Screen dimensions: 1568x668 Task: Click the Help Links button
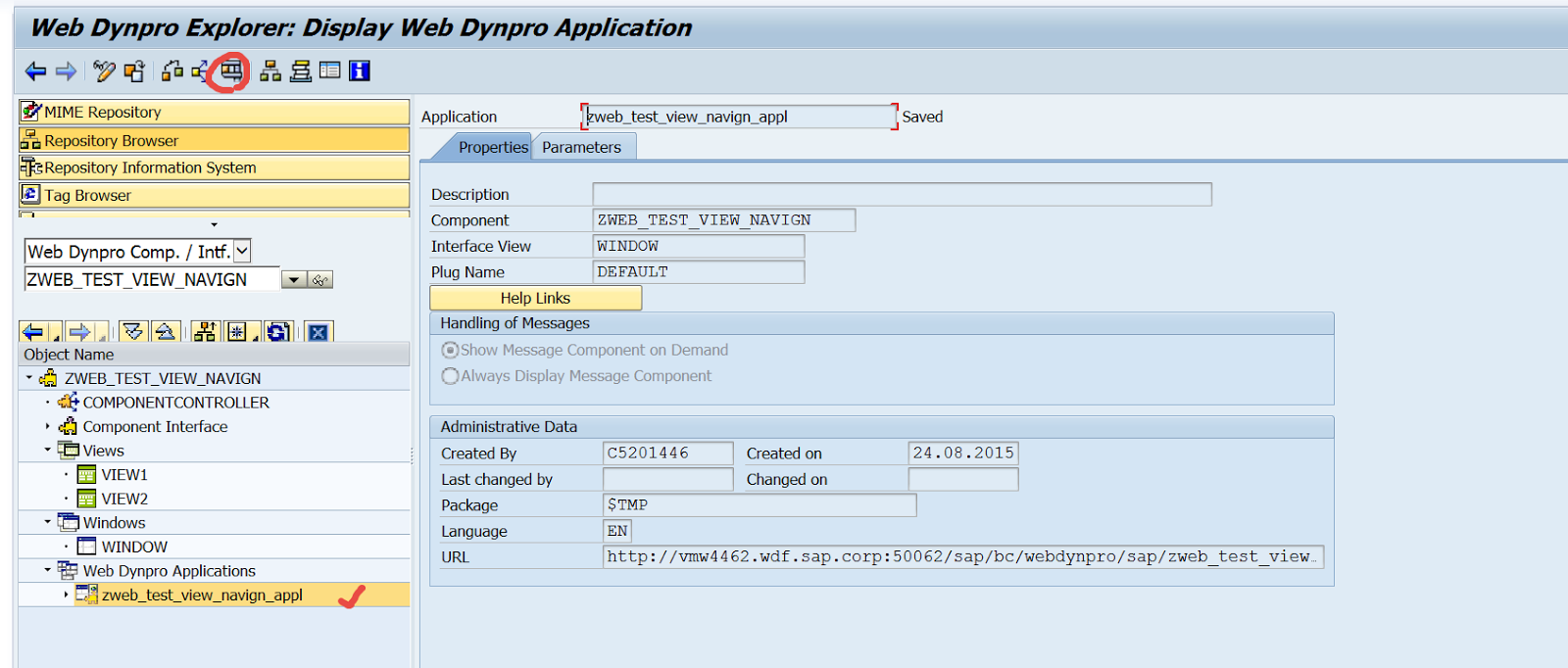pos(535,298)
